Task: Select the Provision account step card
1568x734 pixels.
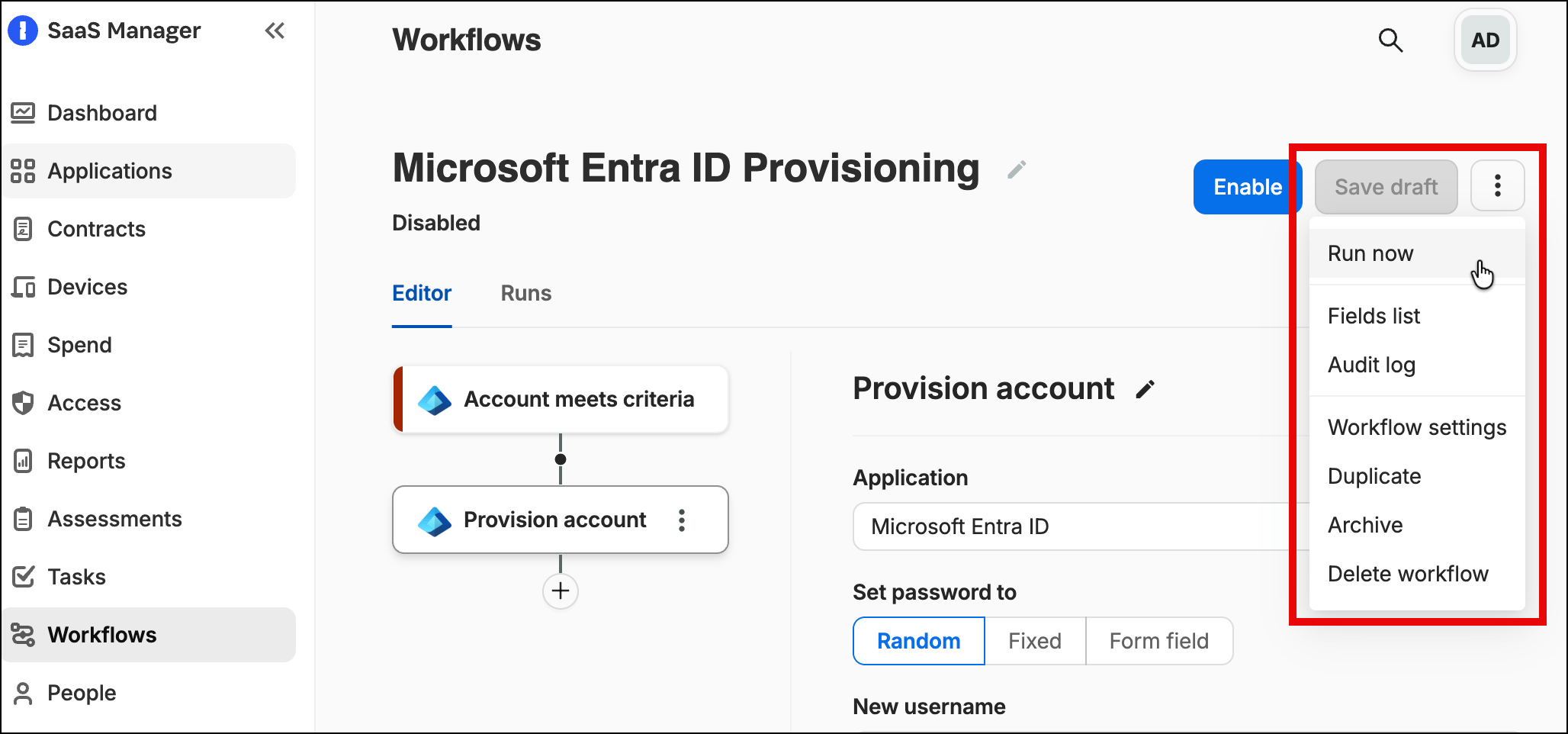Action: [561, 520]
